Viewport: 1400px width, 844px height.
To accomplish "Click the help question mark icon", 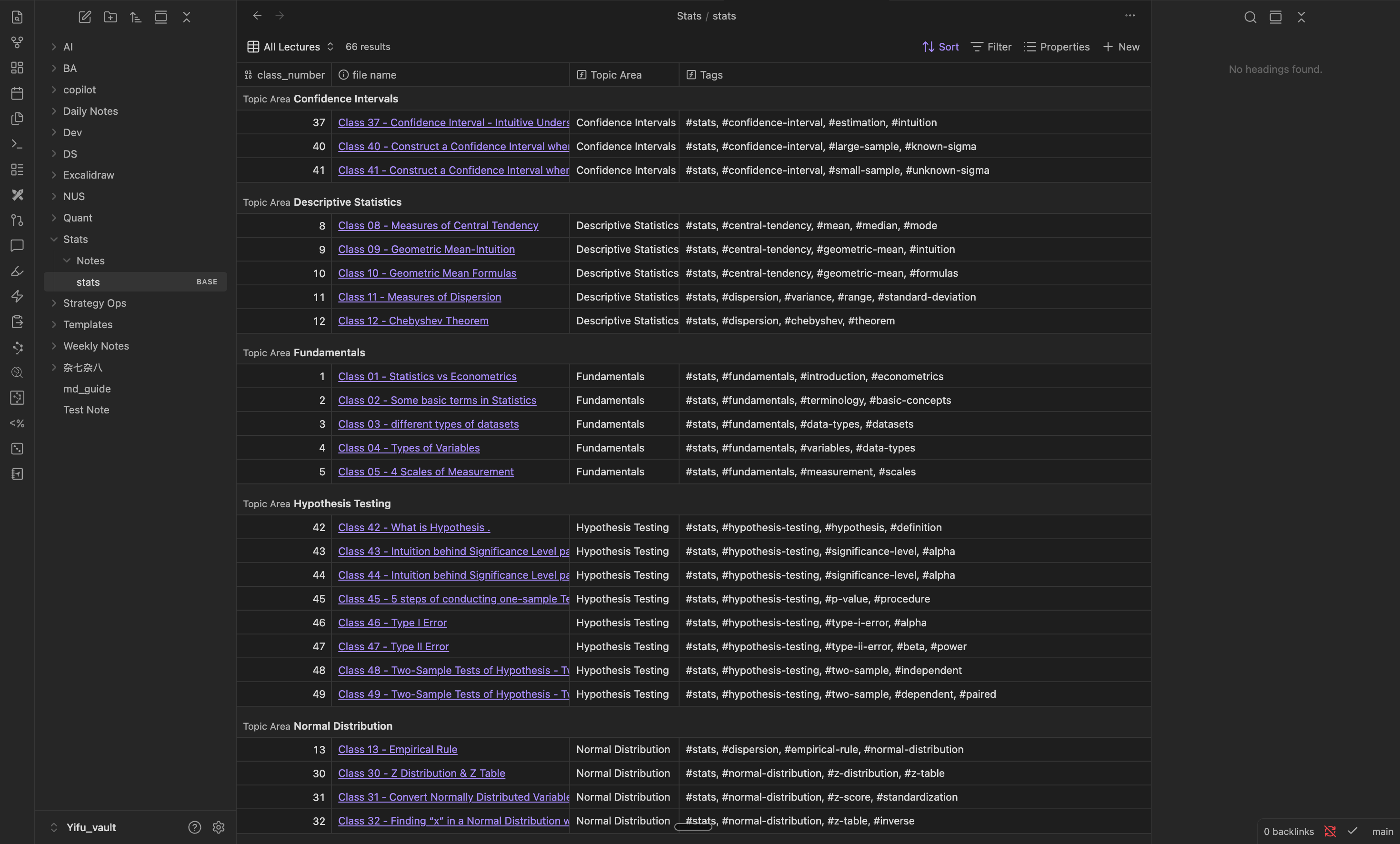I will click(x=194, y=827).
